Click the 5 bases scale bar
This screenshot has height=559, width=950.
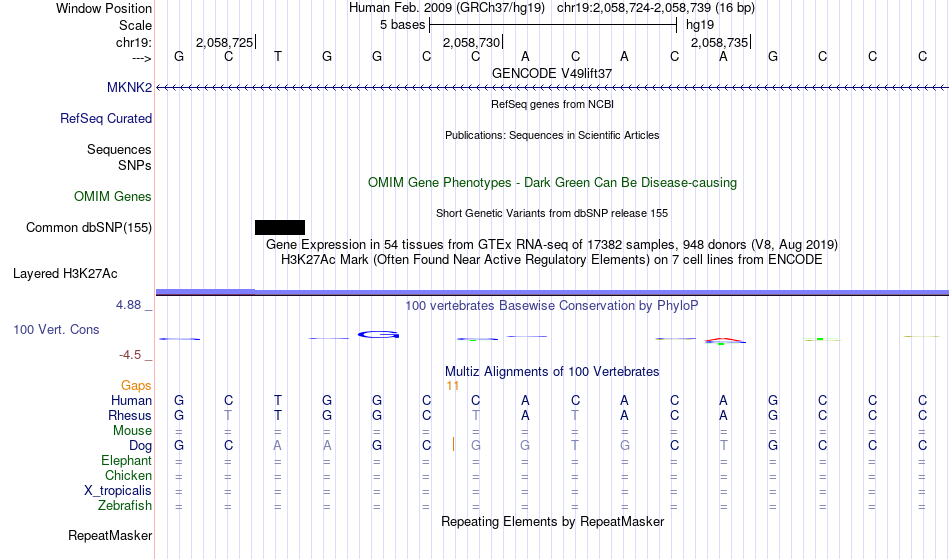pos(553,25)
